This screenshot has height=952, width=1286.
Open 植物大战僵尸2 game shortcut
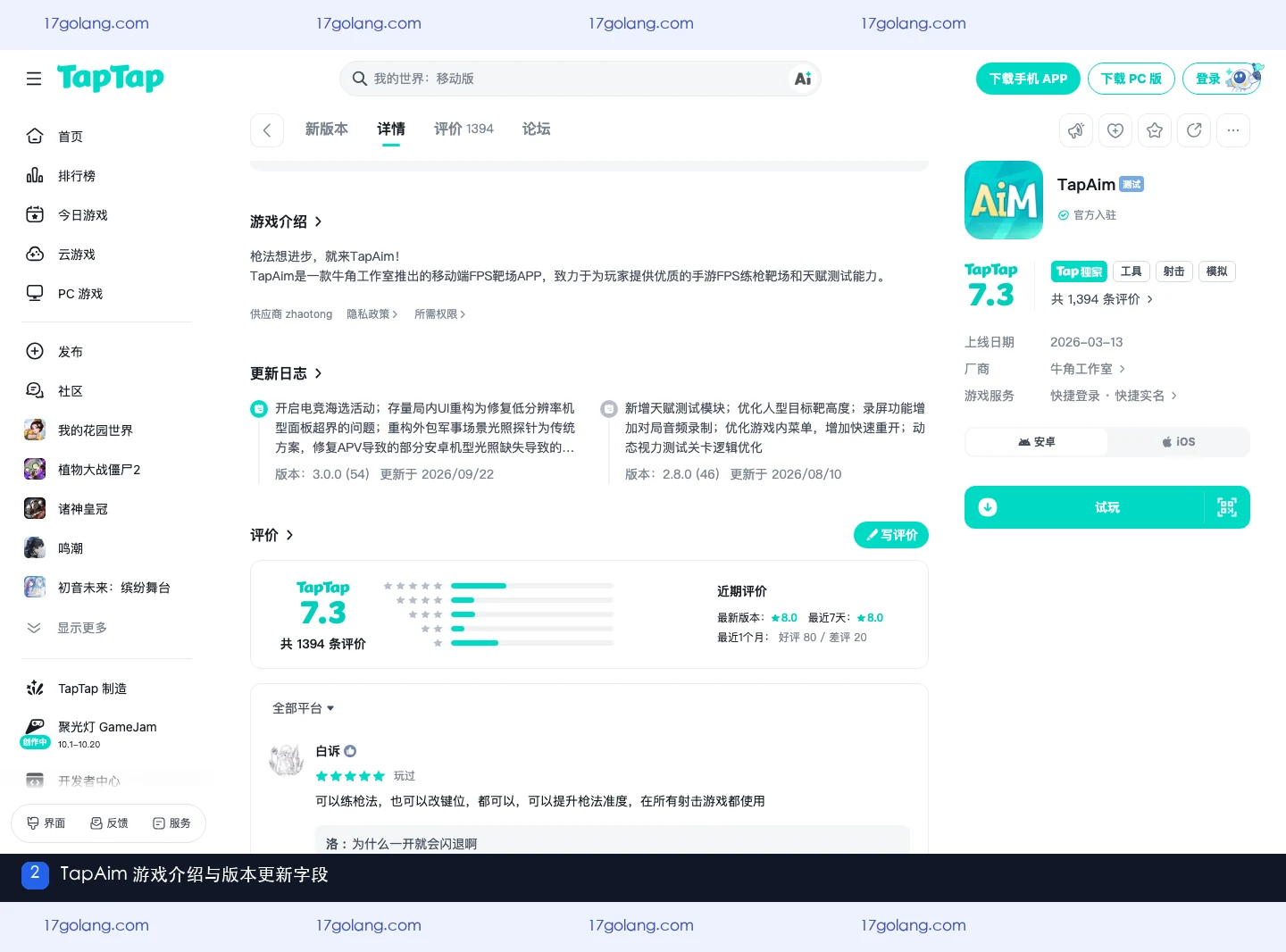tap(107, 470)
